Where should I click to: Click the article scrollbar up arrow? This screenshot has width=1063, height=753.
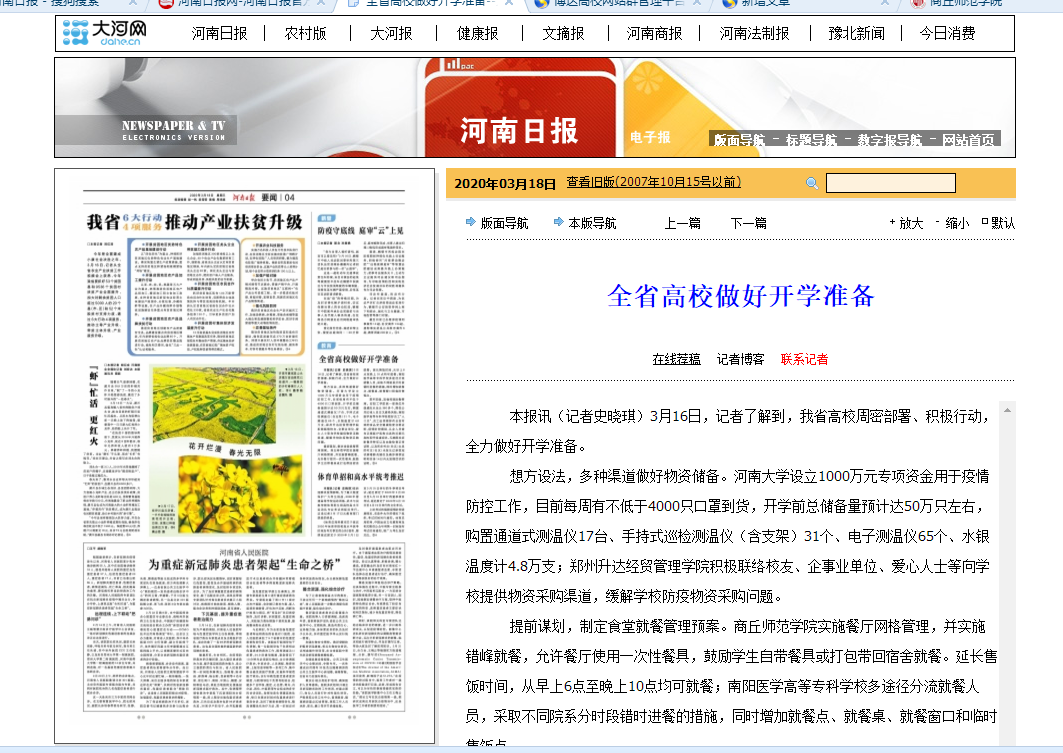click(x=1007, y=410)
